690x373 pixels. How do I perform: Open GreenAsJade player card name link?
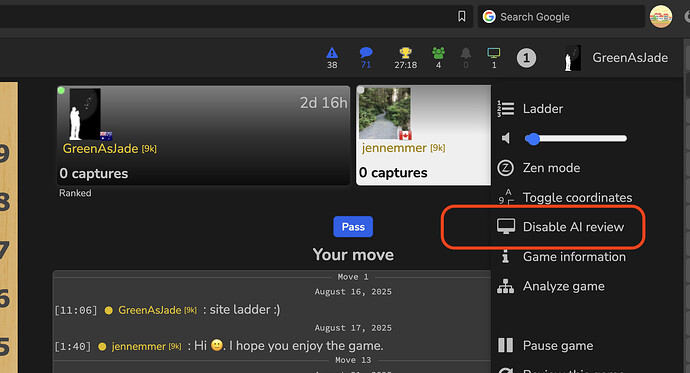point(100,149)
